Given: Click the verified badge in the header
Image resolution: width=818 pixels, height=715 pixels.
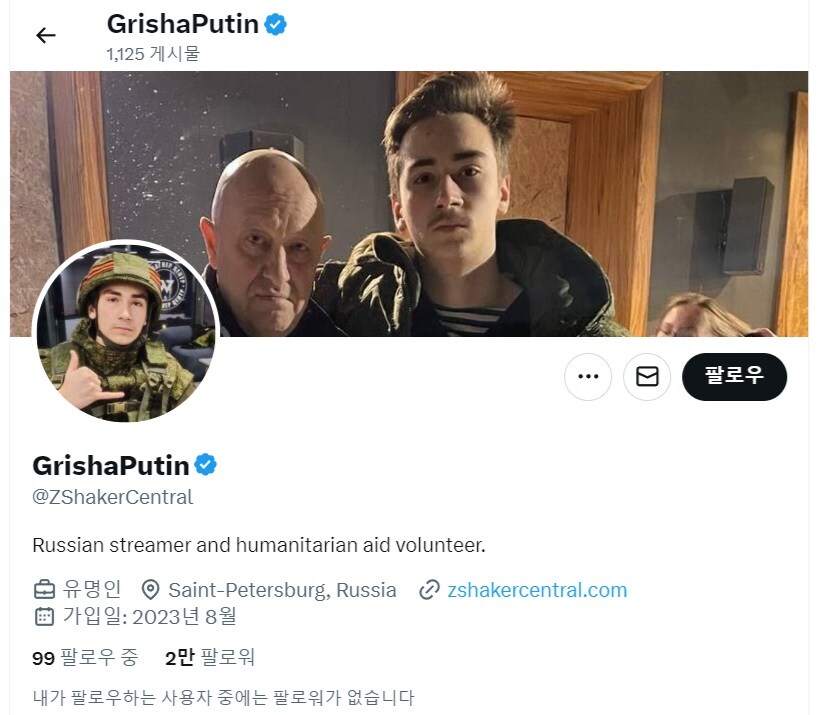Looking at the screenshot, I should point(275,24).
